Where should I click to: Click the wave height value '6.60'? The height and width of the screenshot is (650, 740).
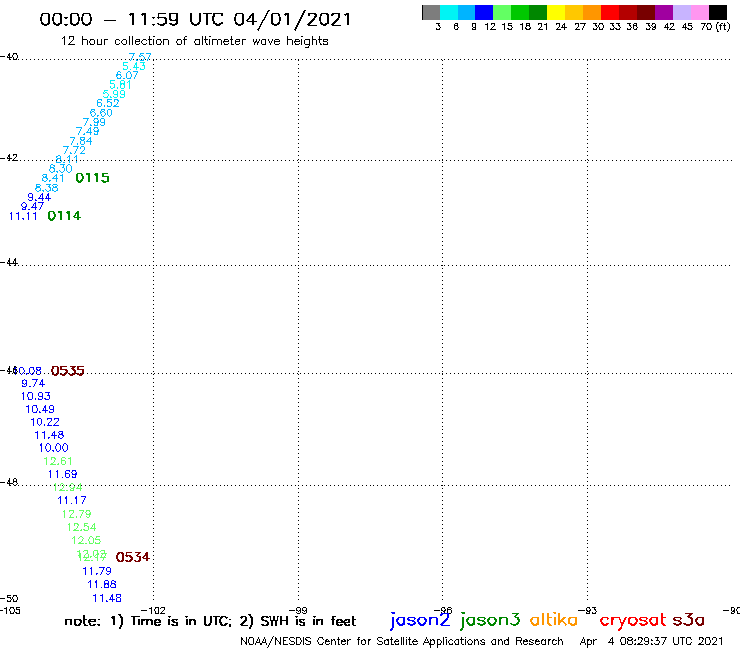(101, 113)
